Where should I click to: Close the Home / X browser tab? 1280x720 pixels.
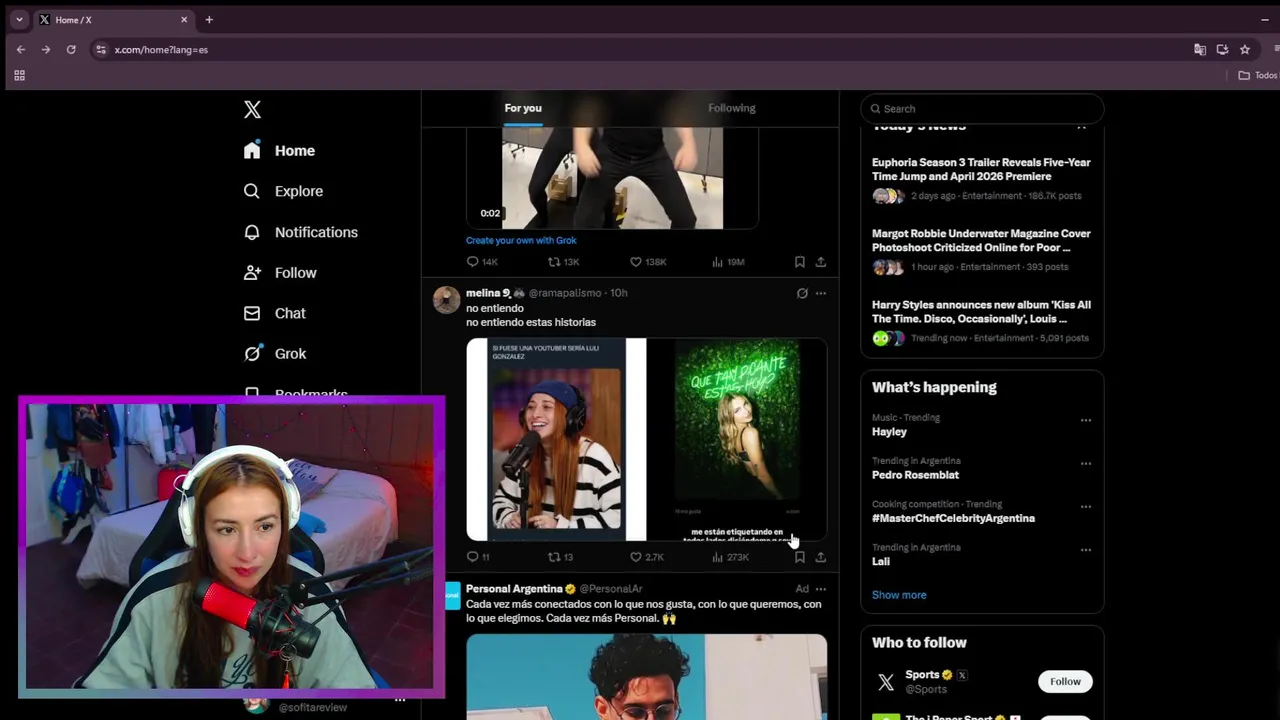[x=184, y=19]
